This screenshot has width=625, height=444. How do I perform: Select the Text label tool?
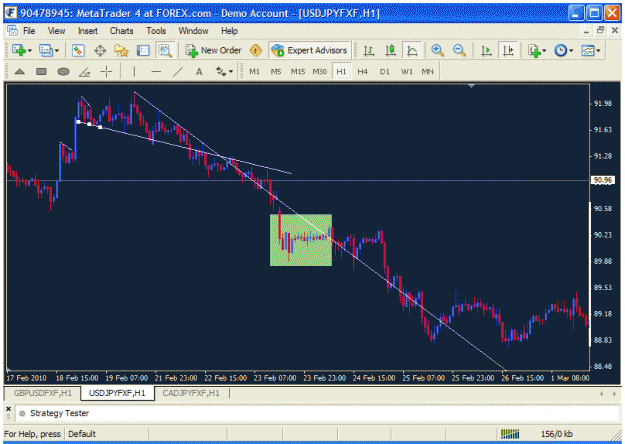coord(199,72)
